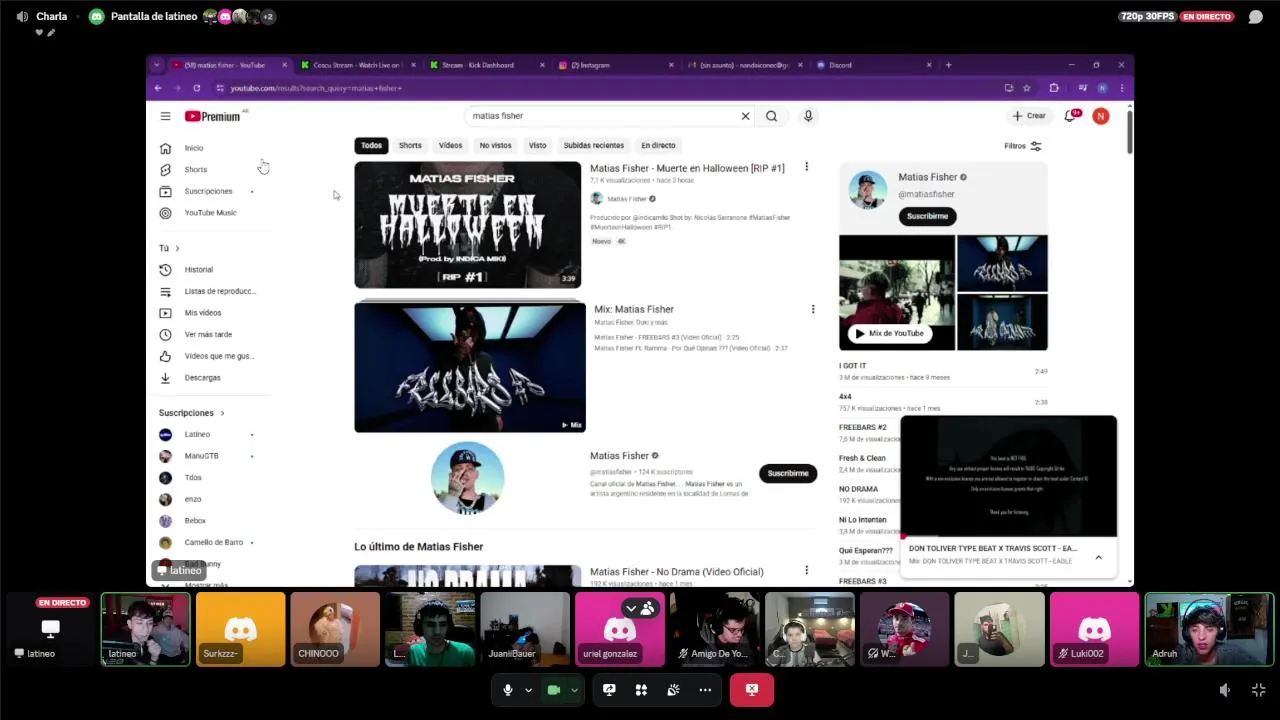Open more options in Discord call bar

coord(705,690)
